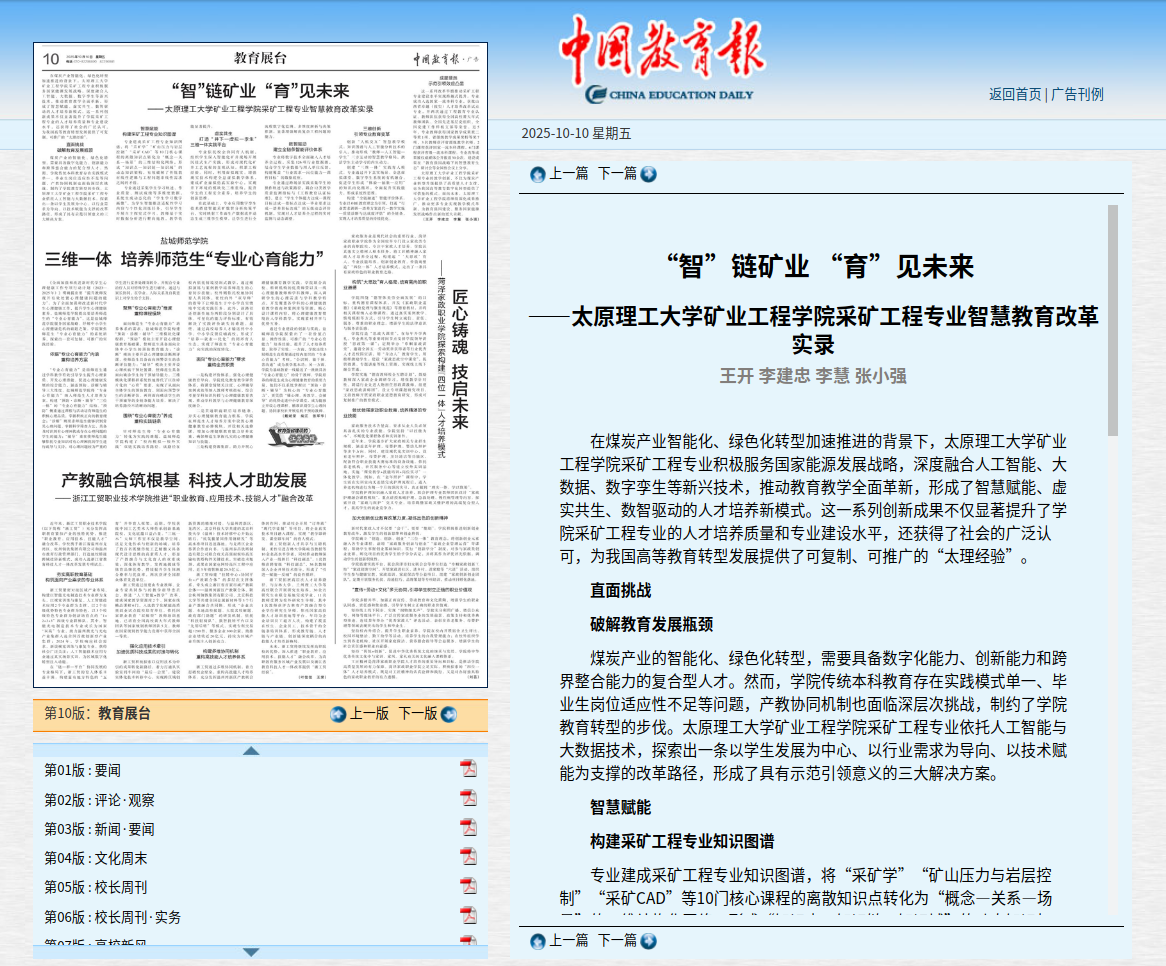Open the 广告刊例 link
1166x966 pixels.
click(x=1077, y=94)
